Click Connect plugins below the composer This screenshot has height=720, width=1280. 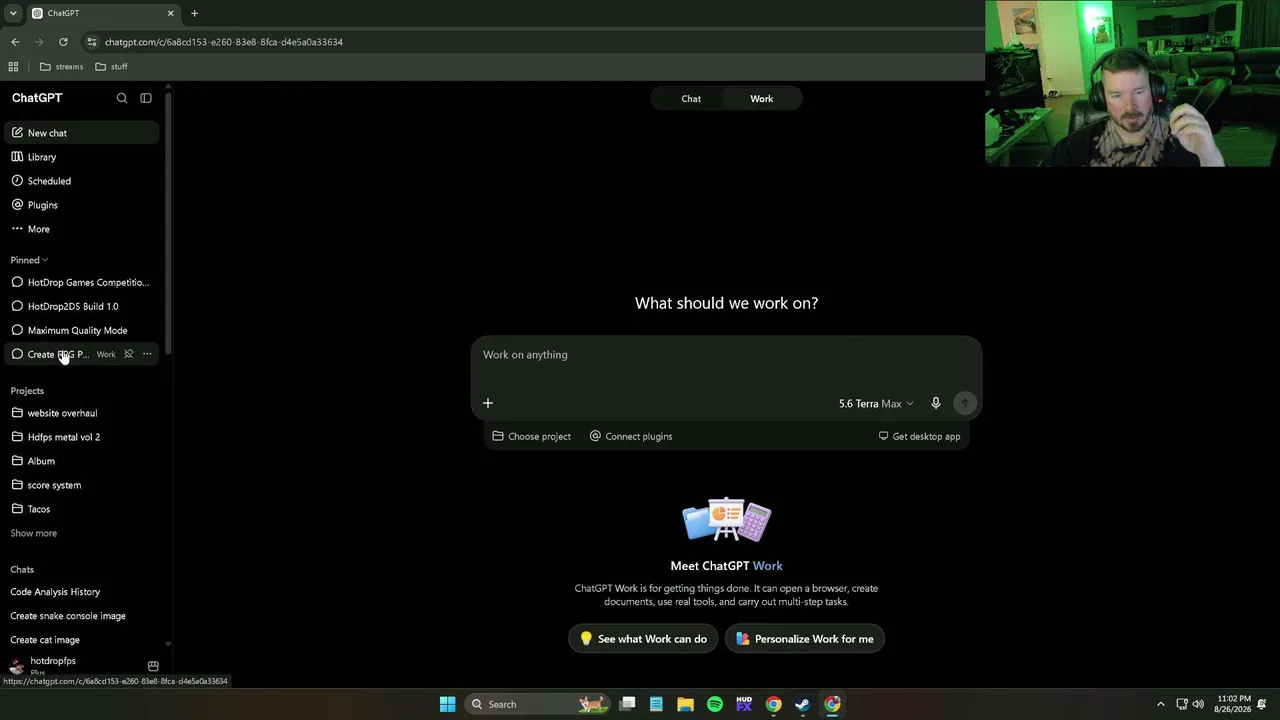coord(631,436)
